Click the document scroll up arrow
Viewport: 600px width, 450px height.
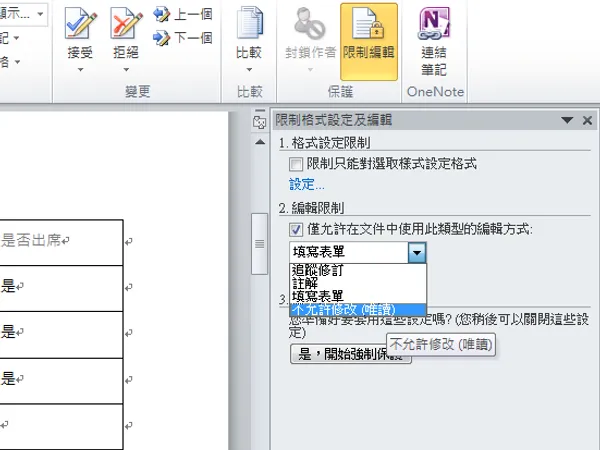click(x=260, y=142)
